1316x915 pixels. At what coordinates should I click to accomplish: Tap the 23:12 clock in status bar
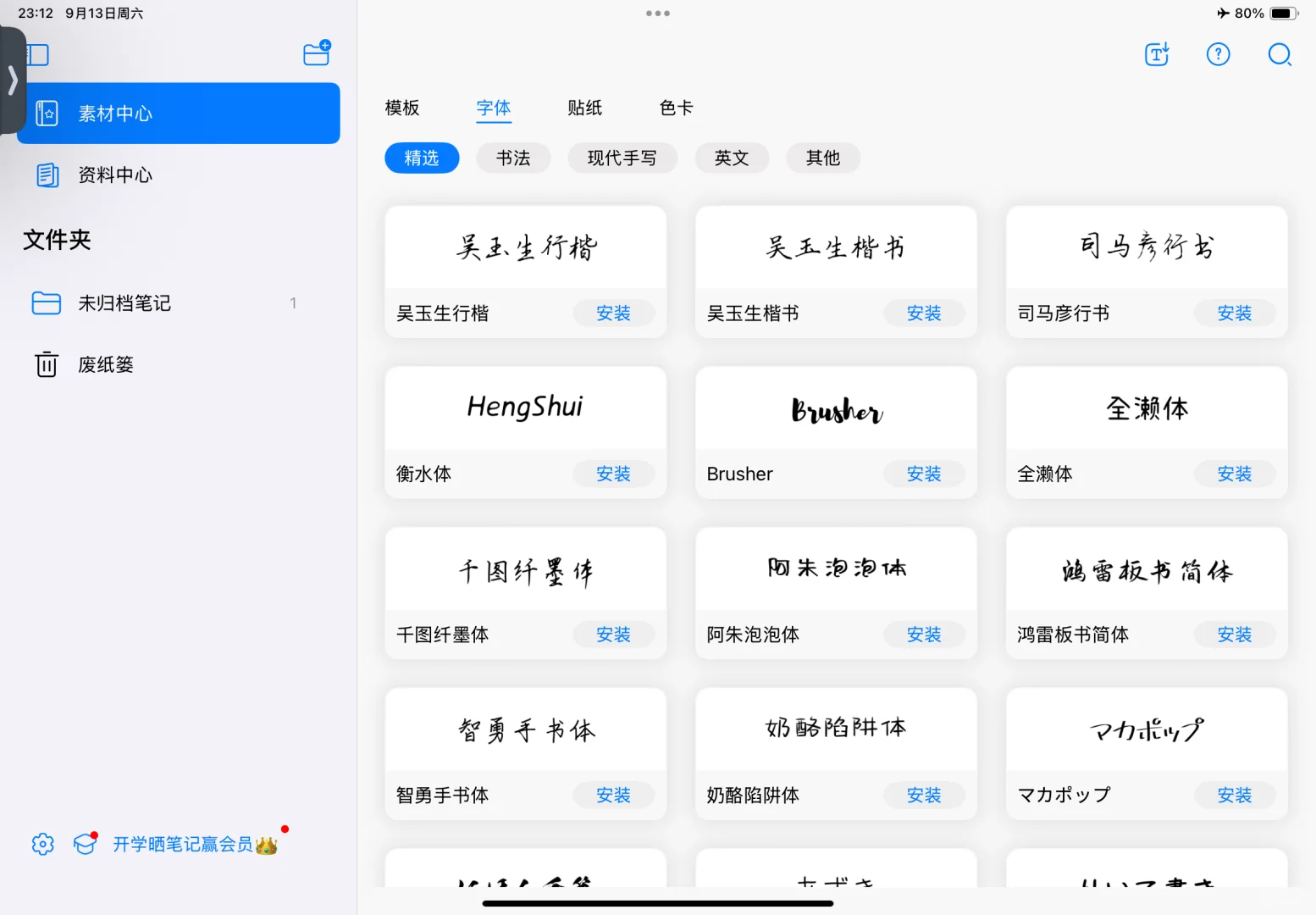[x=36, y=14]
